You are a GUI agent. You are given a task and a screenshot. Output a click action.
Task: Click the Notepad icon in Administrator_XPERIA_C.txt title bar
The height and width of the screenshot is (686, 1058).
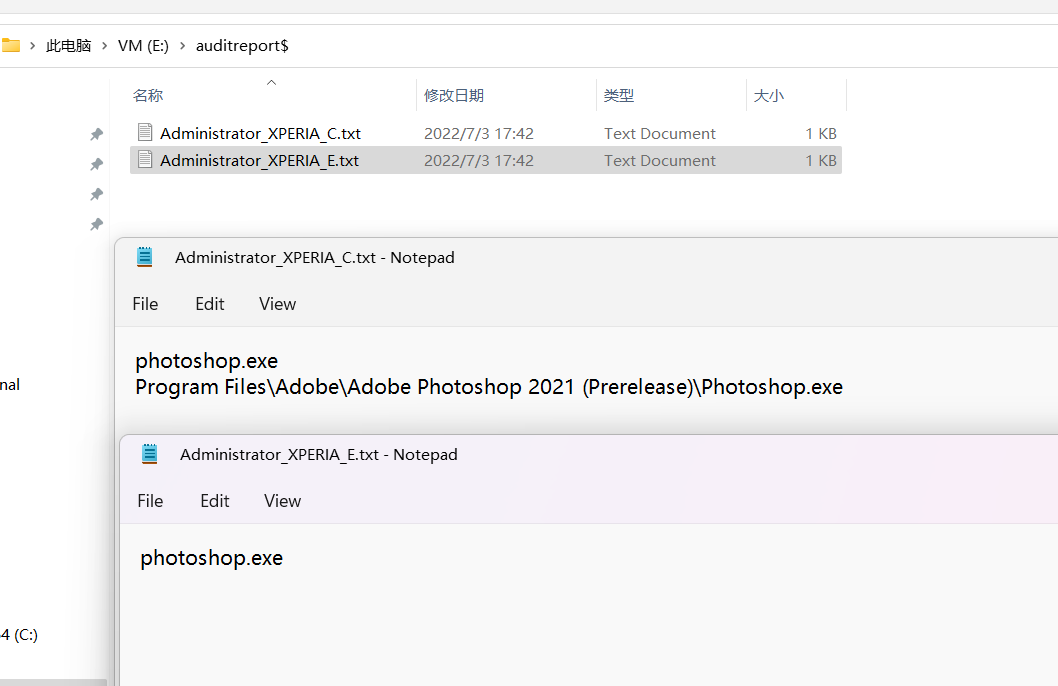point(145,256)
